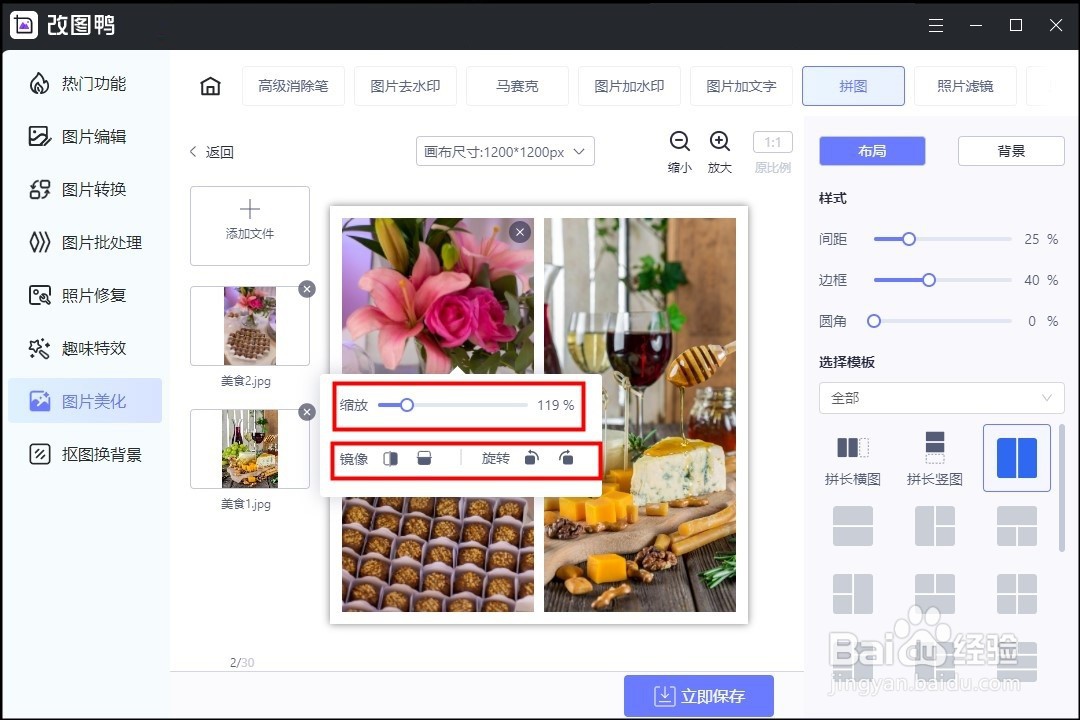
Task: Rotate the image clockwise
Action: click(566, 458)
